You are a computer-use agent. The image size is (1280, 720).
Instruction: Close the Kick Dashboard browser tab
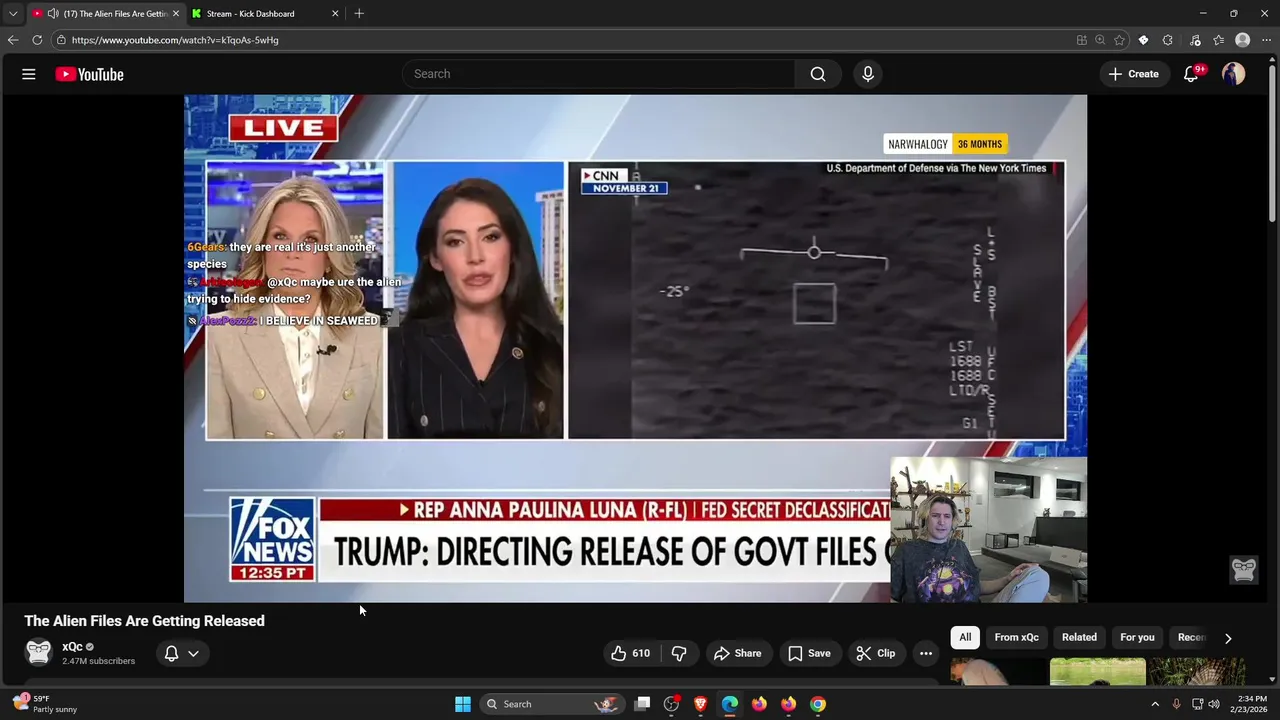335,14
